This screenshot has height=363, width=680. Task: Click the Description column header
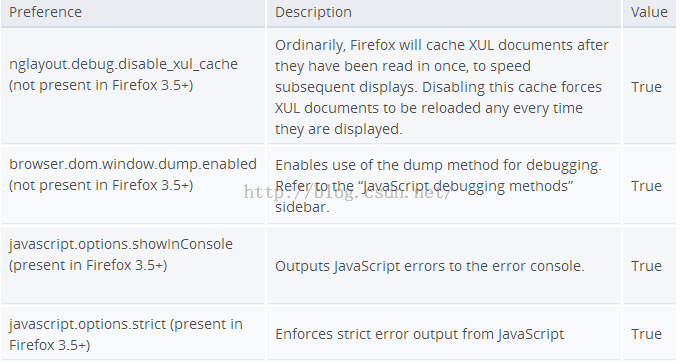[x=313, y=12]
